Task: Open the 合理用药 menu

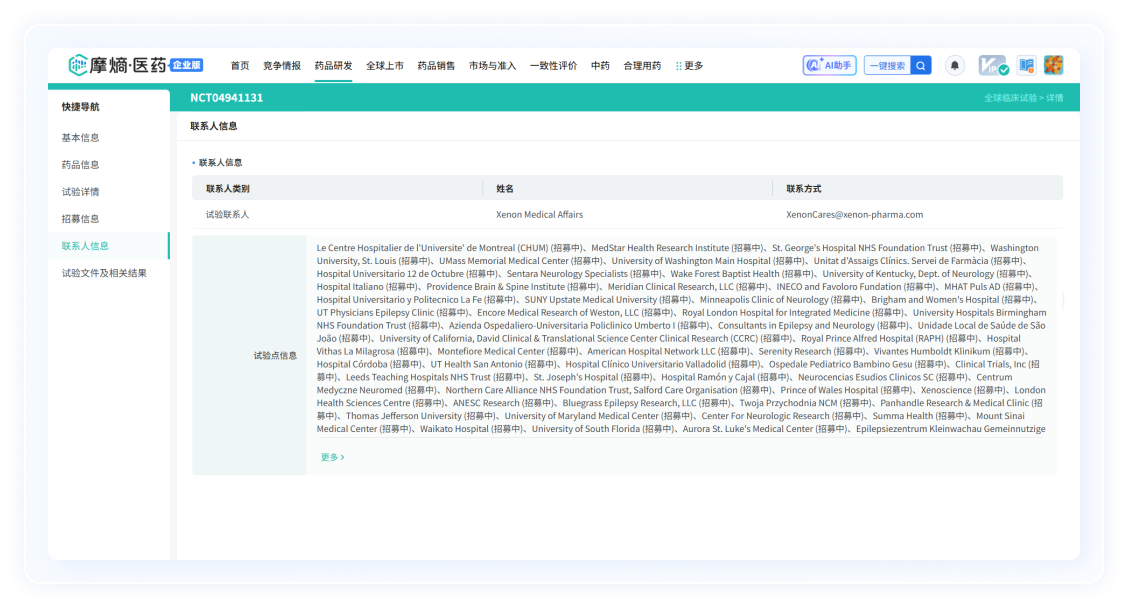Action: 642,65
